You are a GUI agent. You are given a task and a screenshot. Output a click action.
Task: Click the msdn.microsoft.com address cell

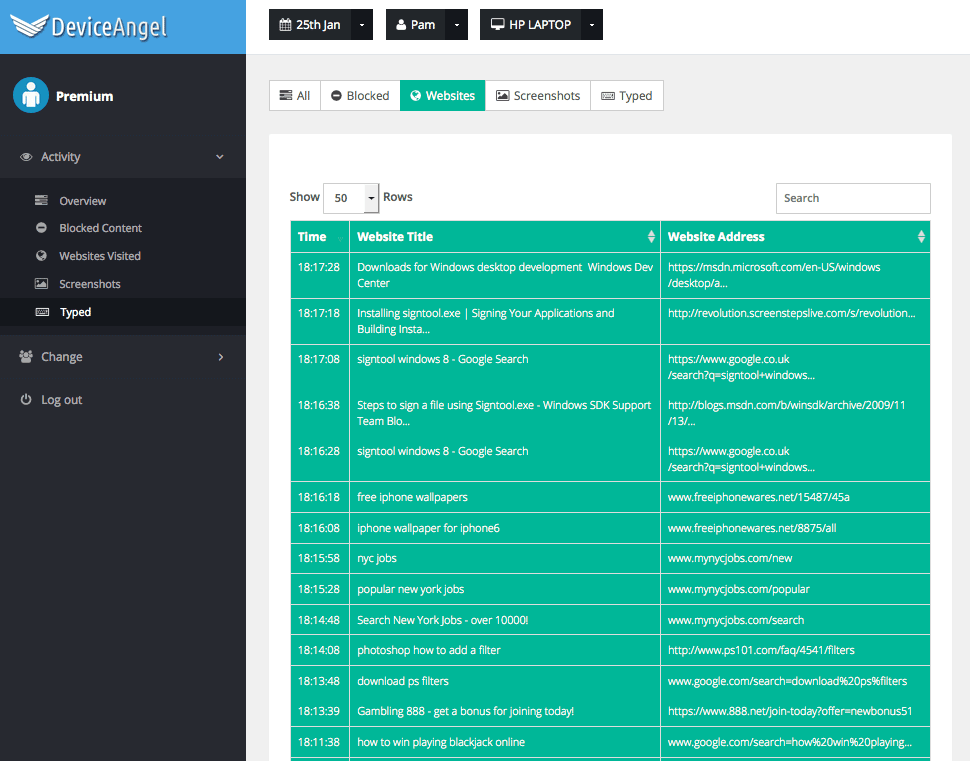pyautogui.click(x=795, y=275)
